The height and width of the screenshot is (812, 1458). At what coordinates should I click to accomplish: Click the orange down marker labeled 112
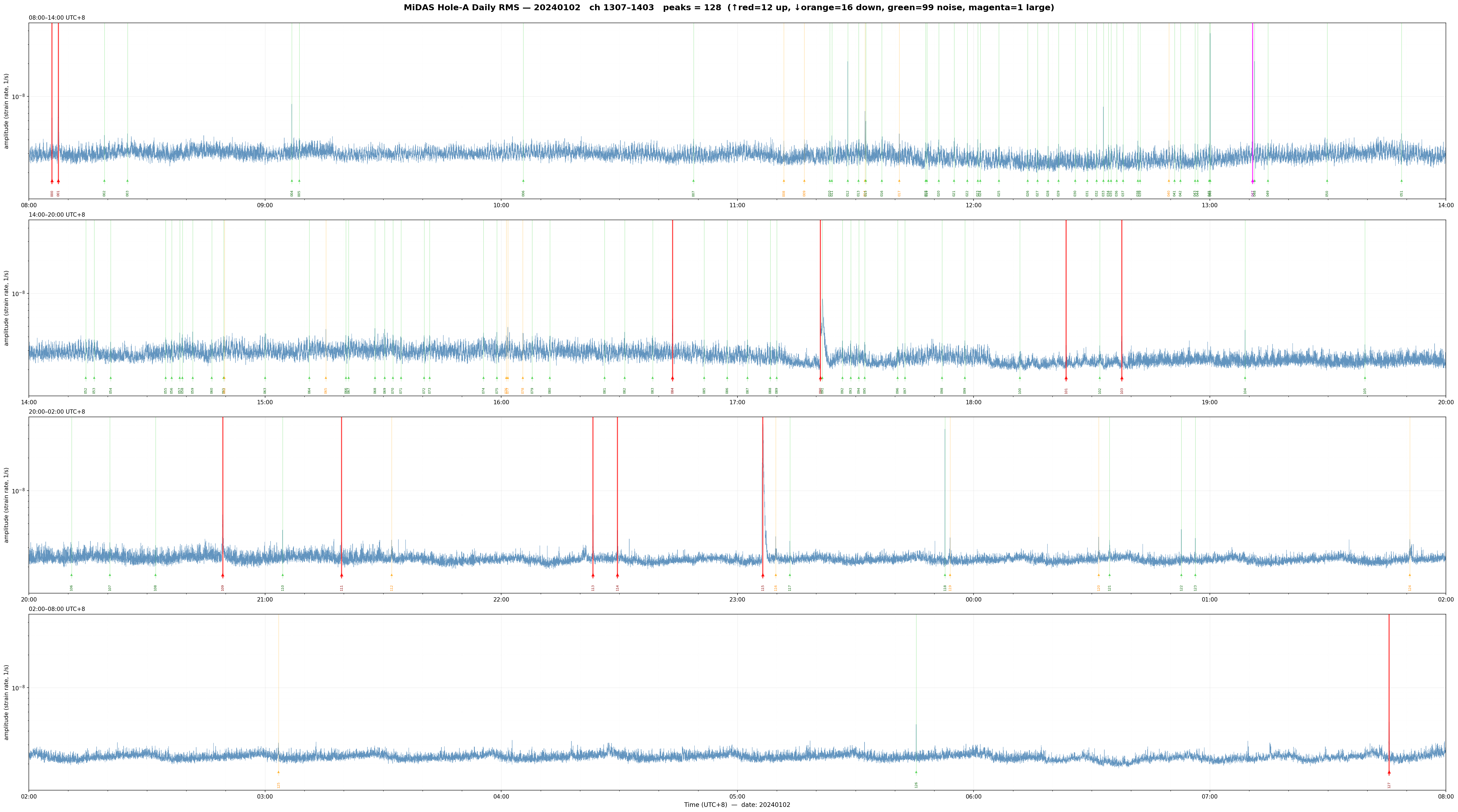pyautogui.click(x=391, y=575)
